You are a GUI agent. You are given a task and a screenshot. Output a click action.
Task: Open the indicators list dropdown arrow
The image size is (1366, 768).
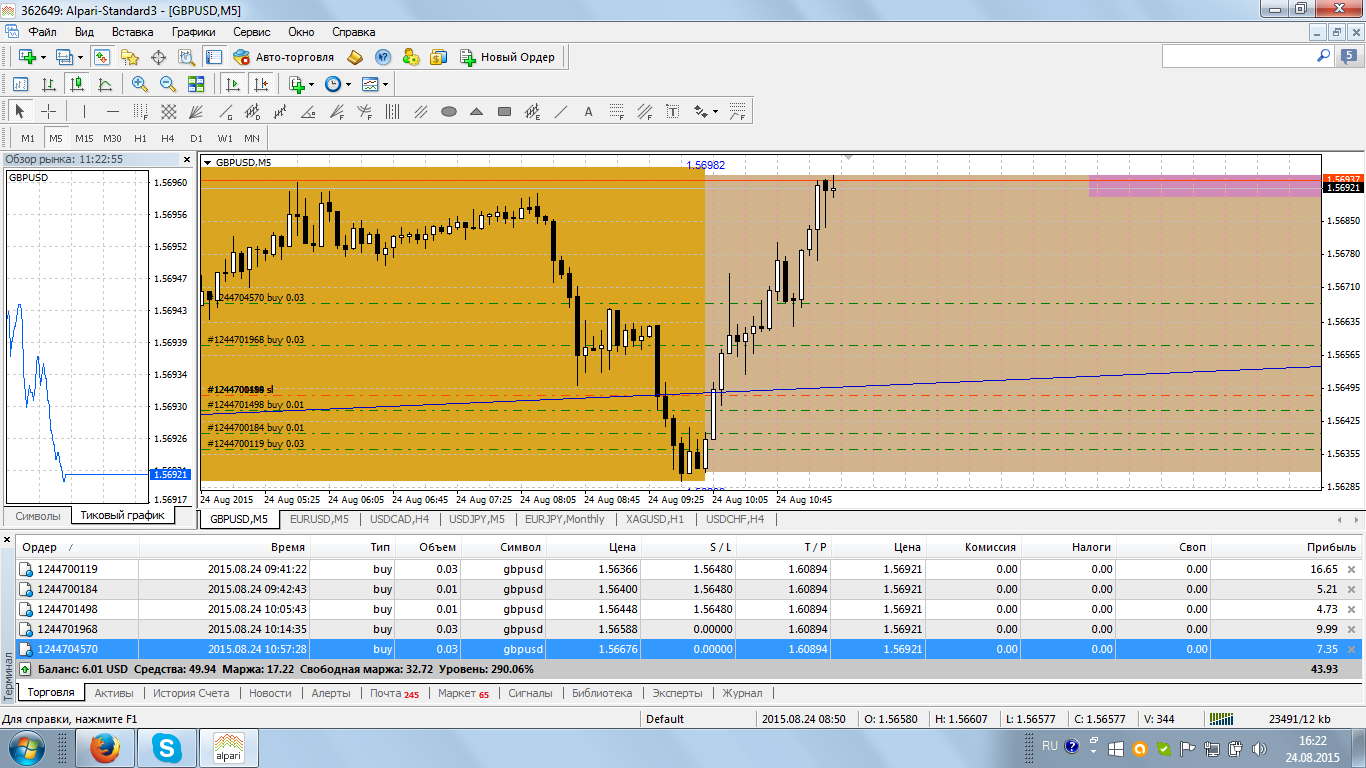(311, 85)
